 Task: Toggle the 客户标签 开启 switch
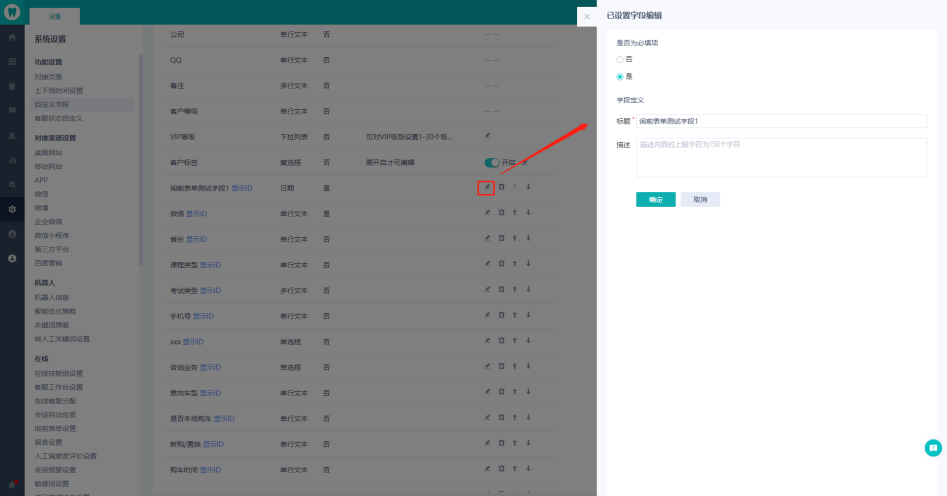[x=492, y=163]
